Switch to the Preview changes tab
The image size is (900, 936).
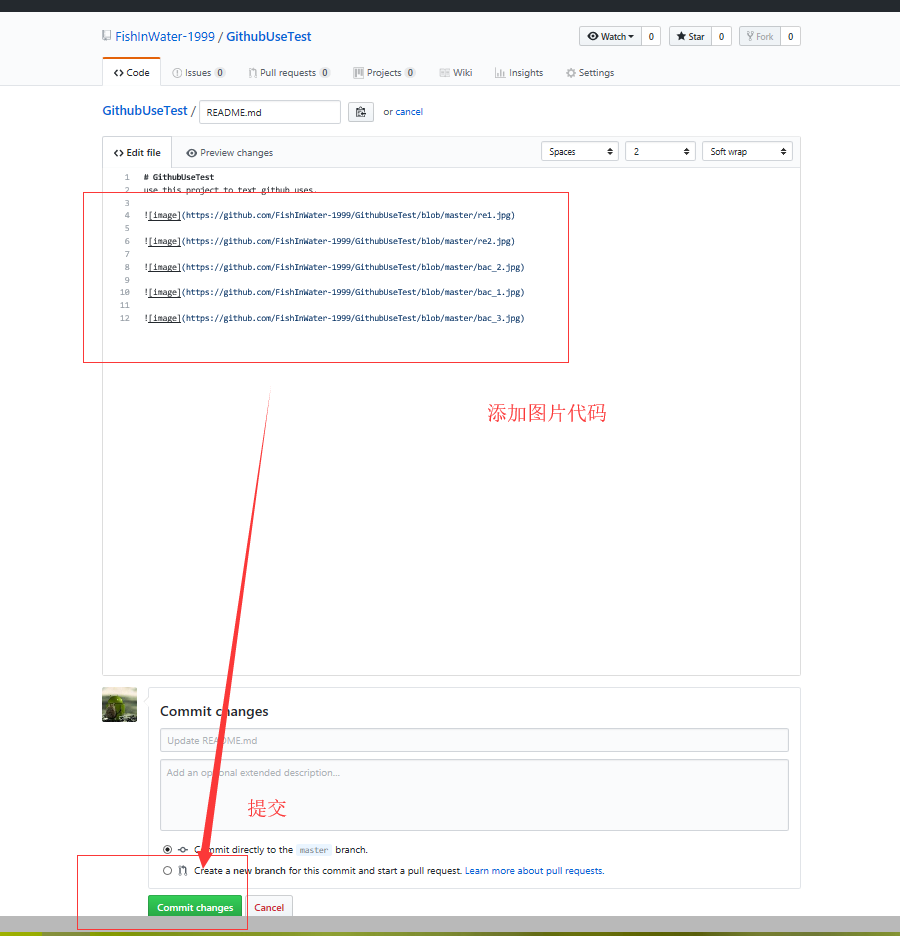pos(229,152)
